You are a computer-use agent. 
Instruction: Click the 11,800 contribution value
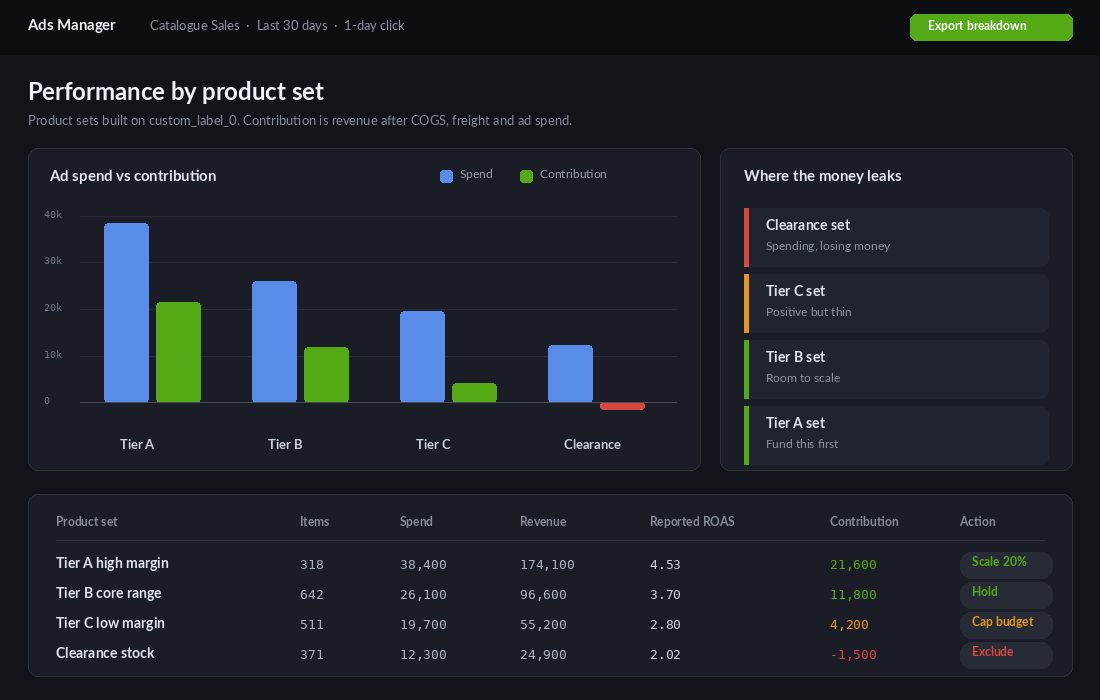tap(853, 595)
